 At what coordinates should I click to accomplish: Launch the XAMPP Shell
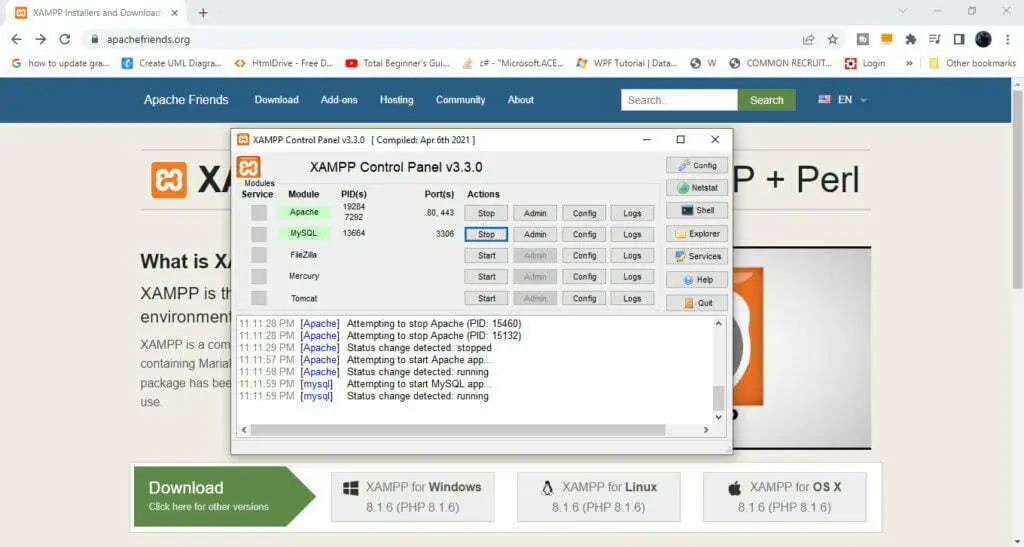[x=697, y=211]
